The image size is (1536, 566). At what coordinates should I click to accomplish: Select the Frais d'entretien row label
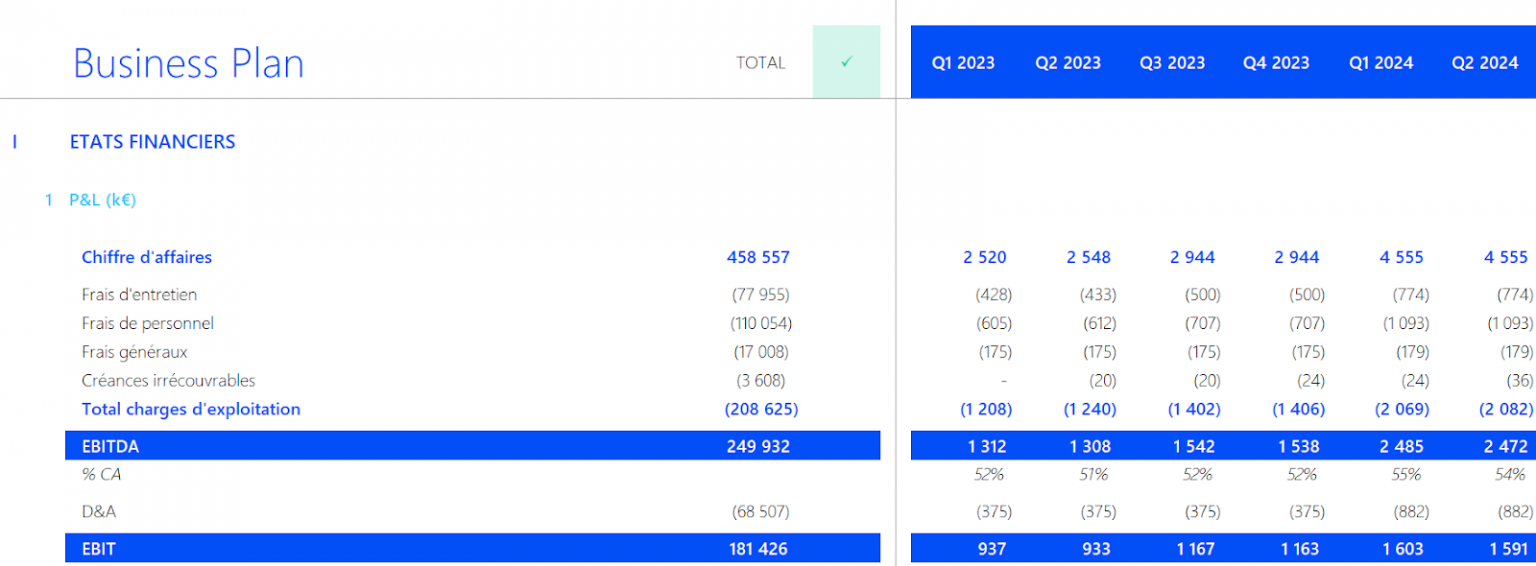click(x=139, y=295)
